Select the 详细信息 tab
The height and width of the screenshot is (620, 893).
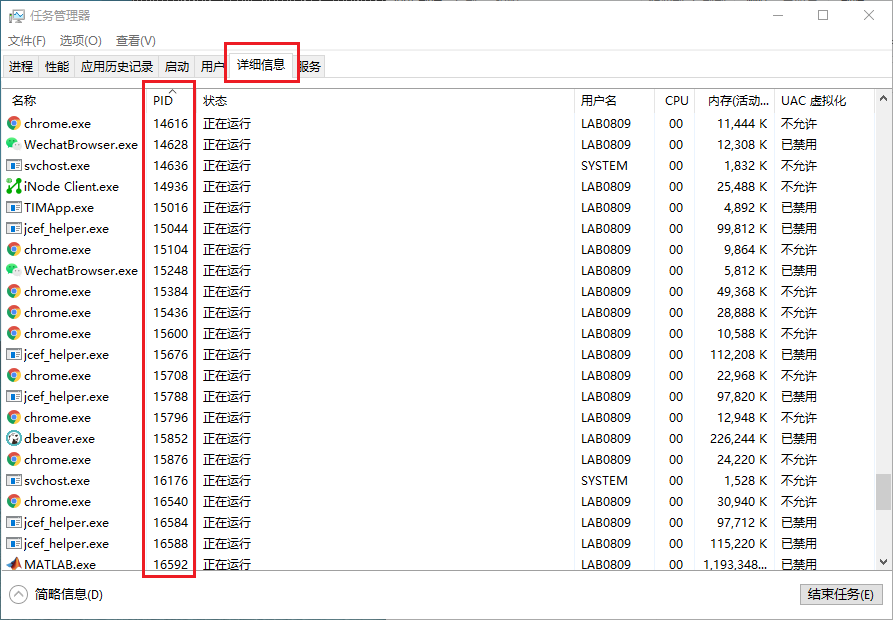click(x=261, y=64)
